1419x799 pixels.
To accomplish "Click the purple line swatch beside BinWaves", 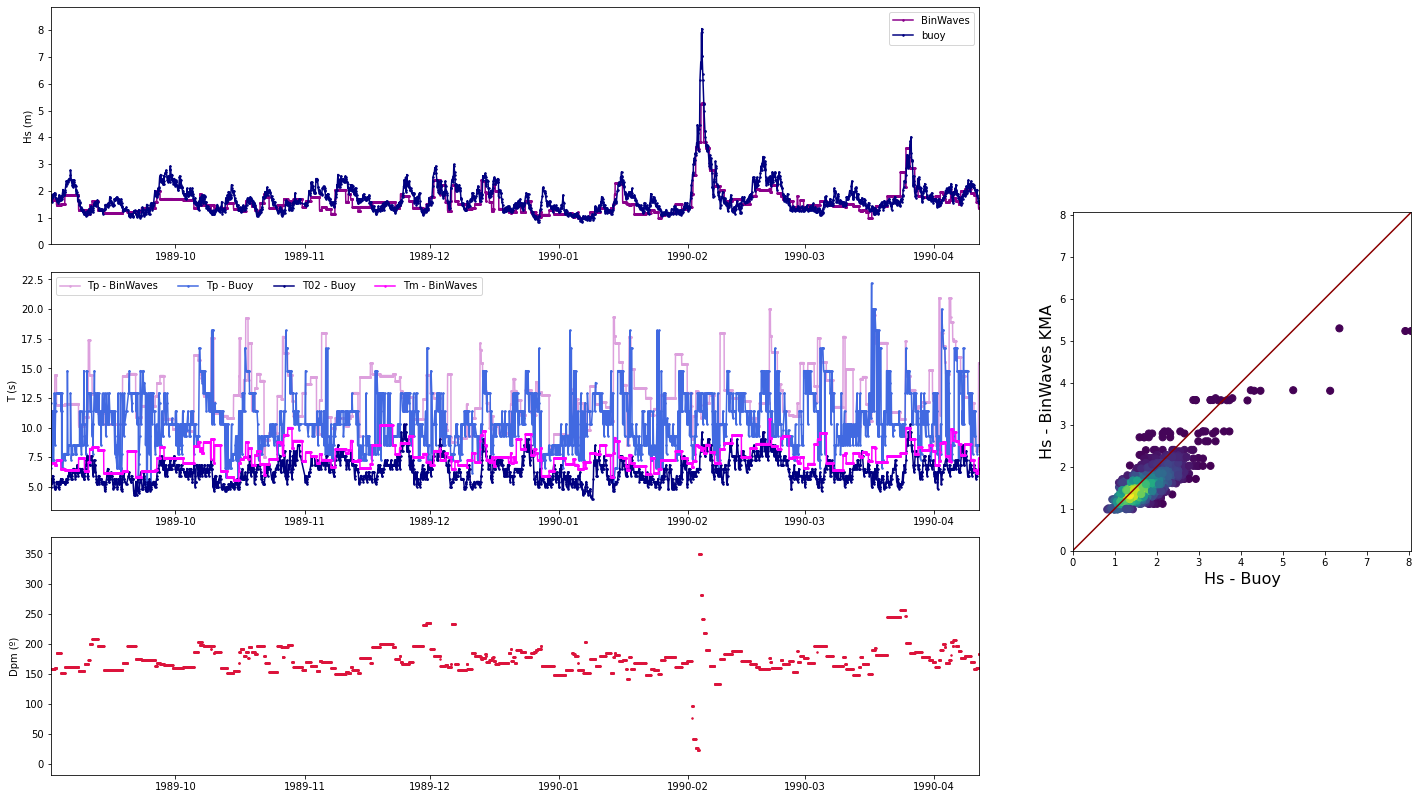I will (x=904, y=20).
